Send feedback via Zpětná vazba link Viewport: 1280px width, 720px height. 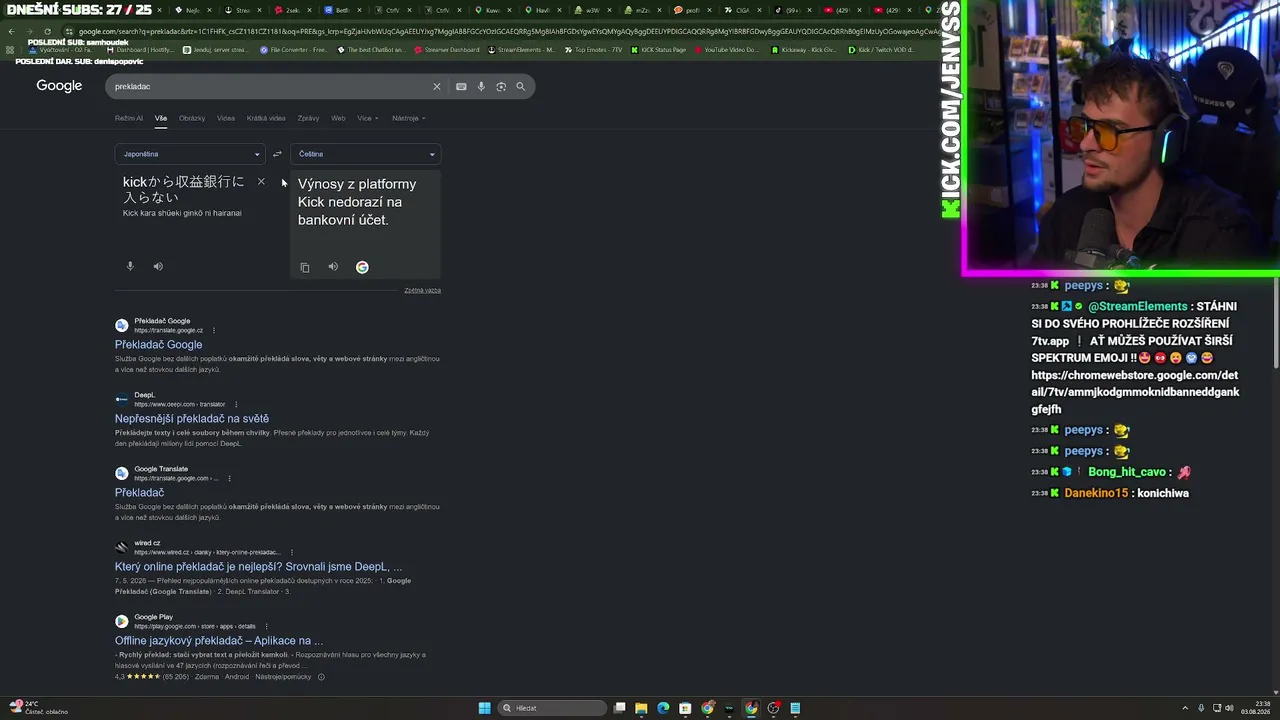[x=422, y=290]
